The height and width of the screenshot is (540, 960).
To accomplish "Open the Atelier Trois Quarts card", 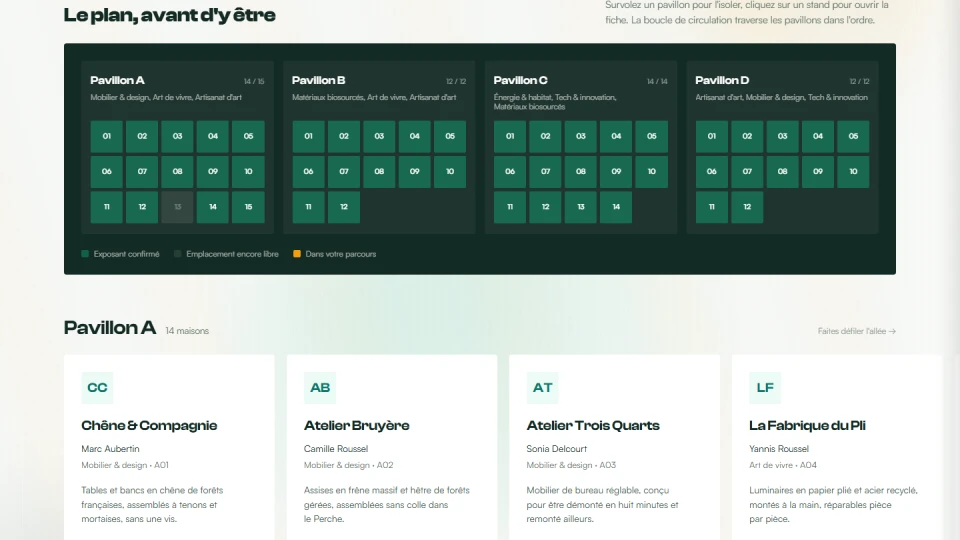I will coord(614,447).
